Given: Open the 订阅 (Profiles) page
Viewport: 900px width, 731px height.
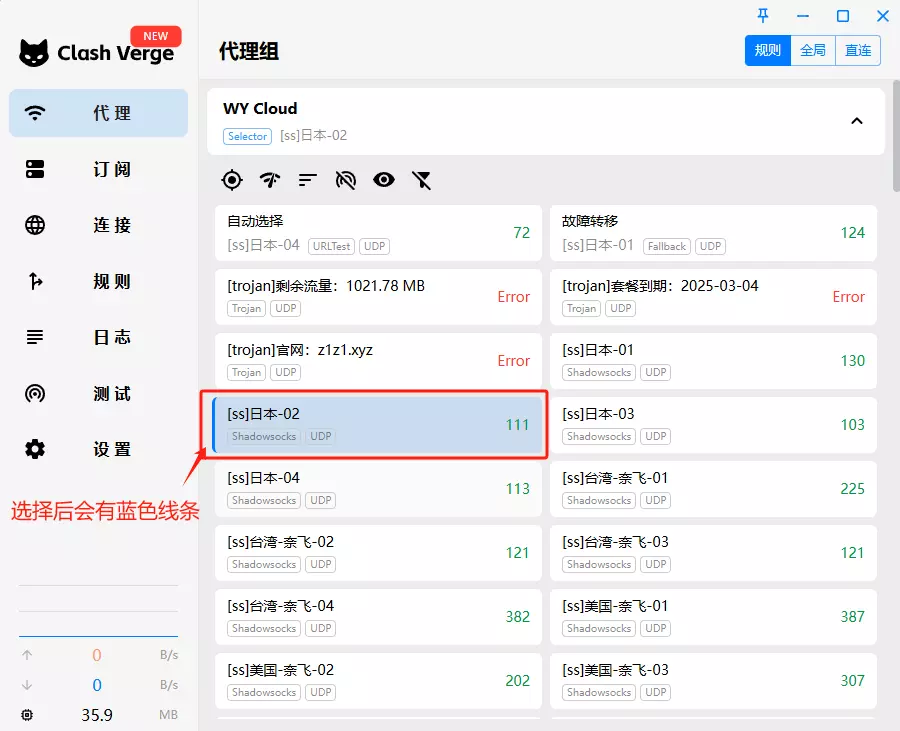Looking at the screenshot, I should (99, 169).
